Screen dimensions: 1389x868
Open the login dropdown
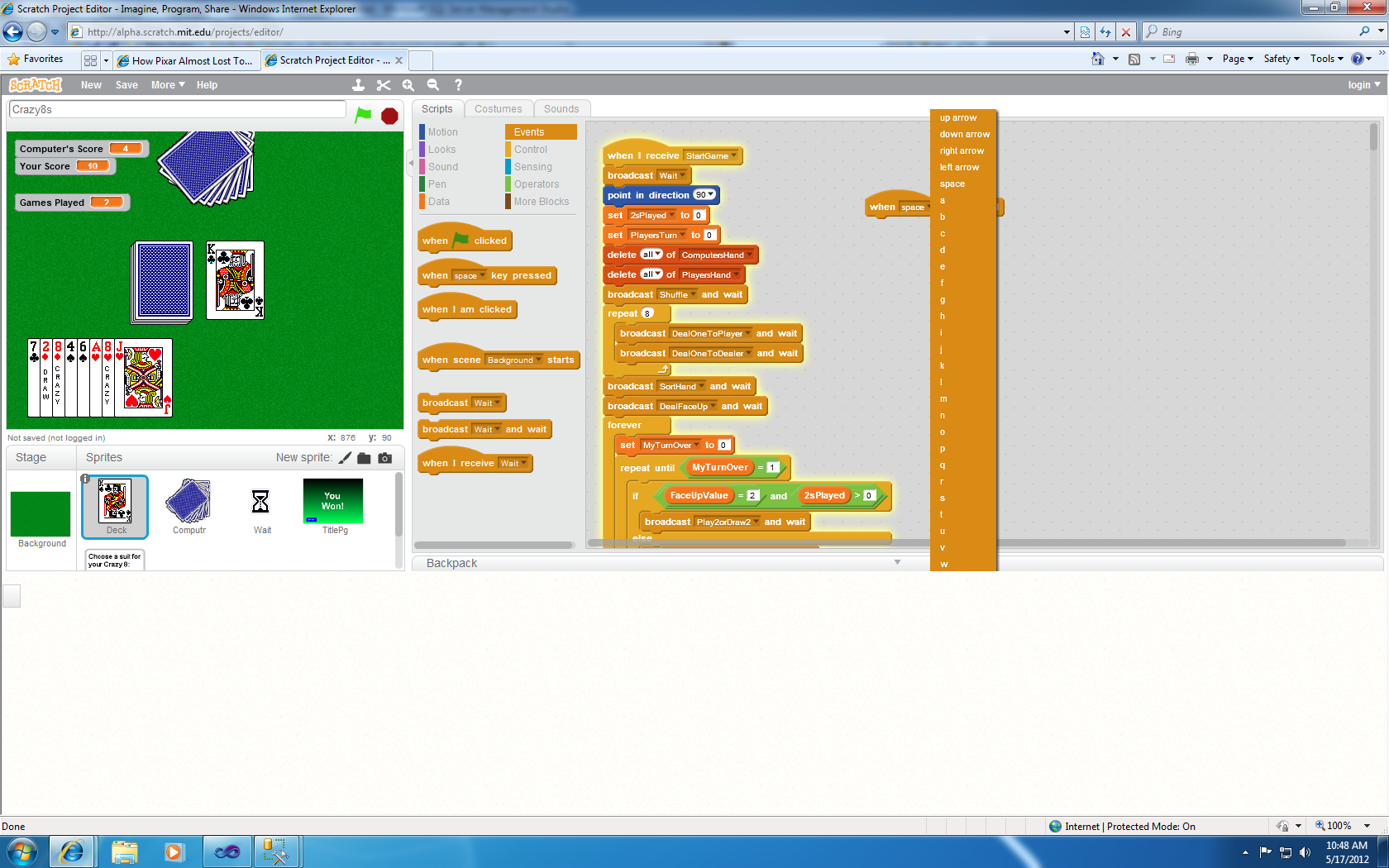[x=1363, y=85]
